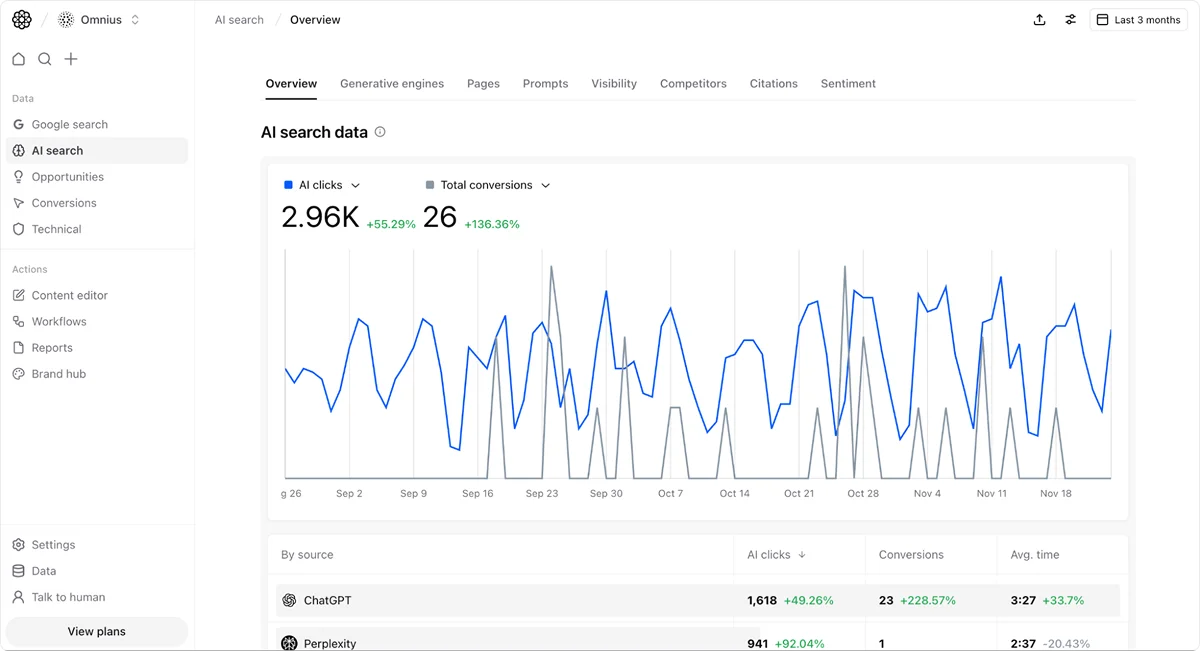The height and width of the screenshot is (651, 1200).
Task: Toggle the AI search info tooltip icon
Action: coord(379,131)
